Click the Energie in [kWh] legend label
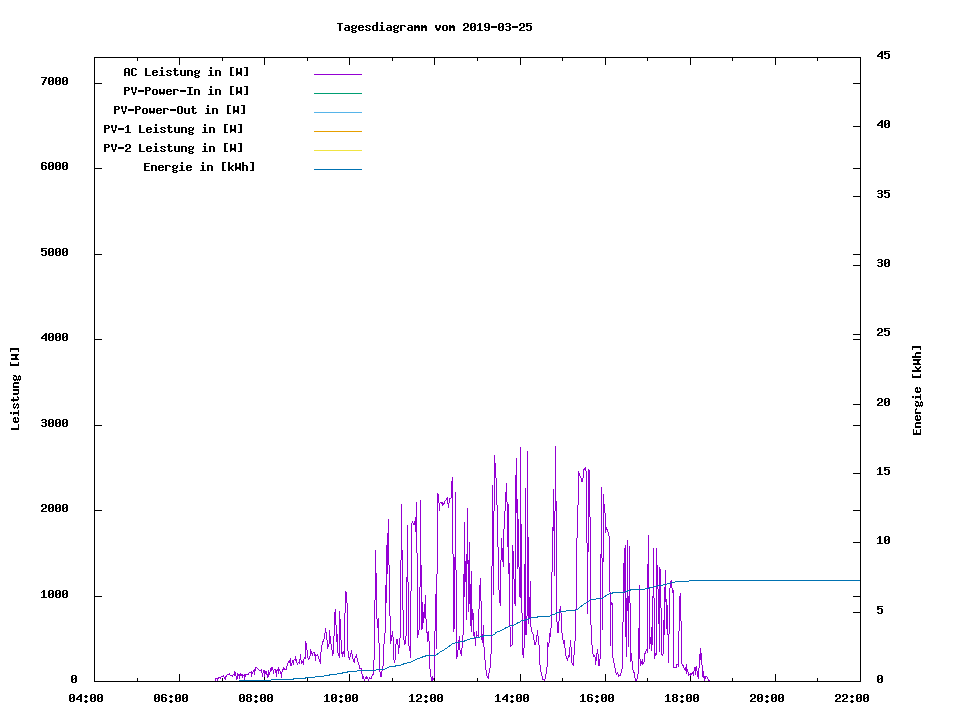Image resolution: width=960 pixels, height=720 pixels. pyautogui.click(x=199, y=167)
